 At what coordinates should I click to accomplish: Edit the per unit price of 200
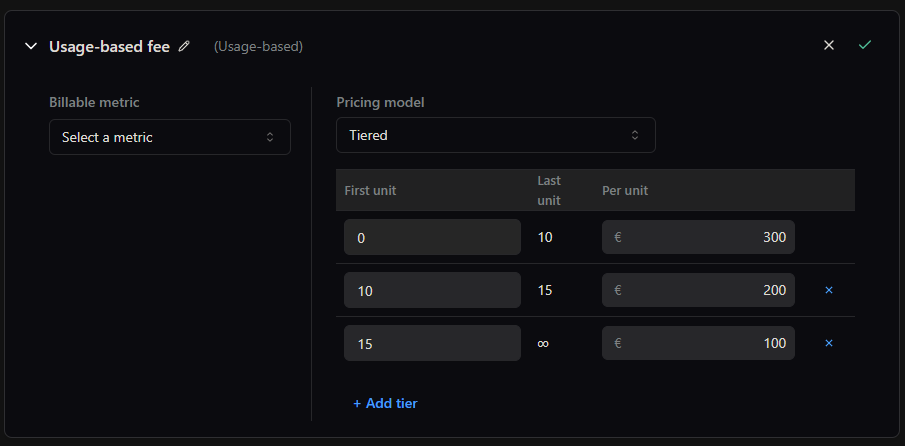pyautogui.click(x=698, y=290)
